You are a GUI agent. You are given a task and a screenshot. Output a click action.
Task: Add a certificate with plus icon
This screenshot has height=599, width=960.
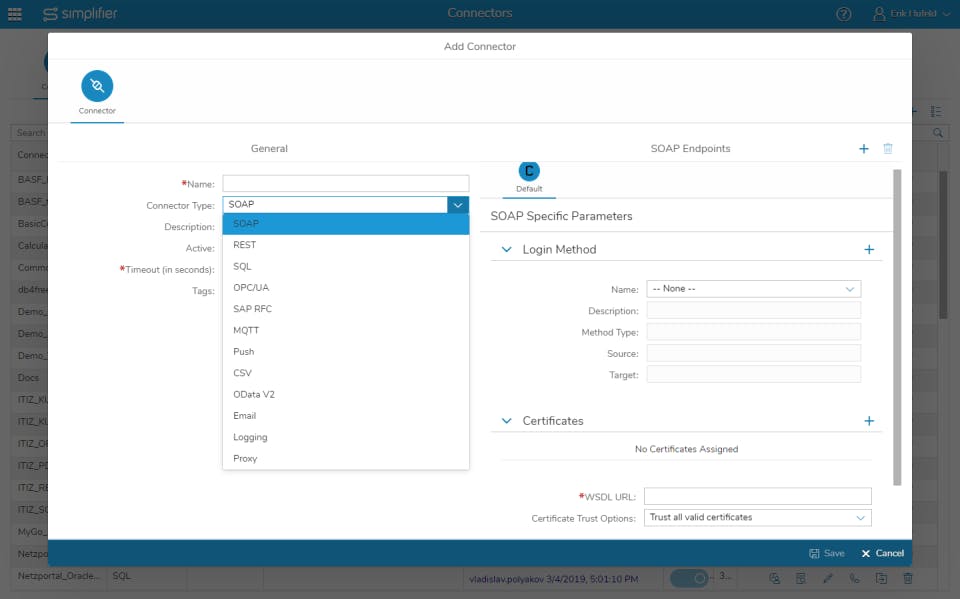(x=869, y=421)
